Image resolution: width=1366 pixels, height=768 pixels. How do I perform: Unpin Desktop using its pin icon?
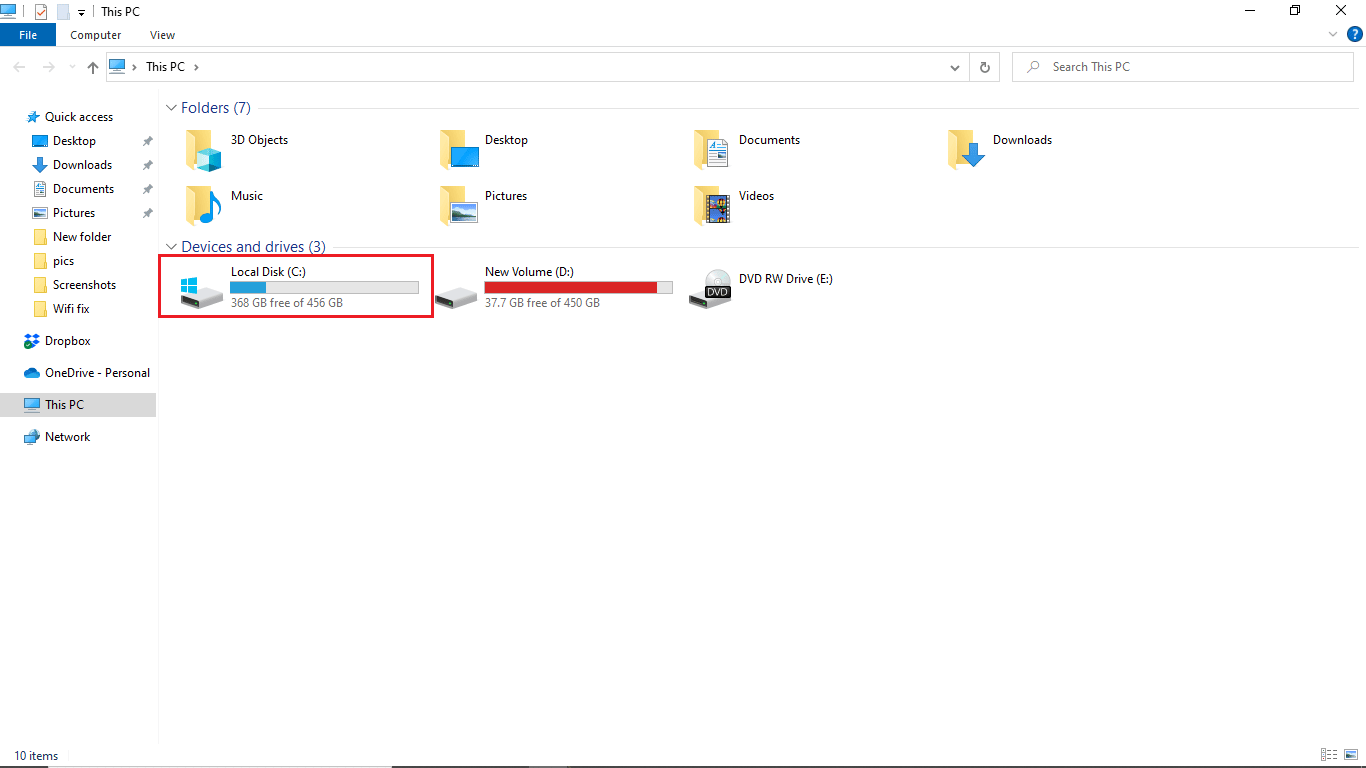147,141
